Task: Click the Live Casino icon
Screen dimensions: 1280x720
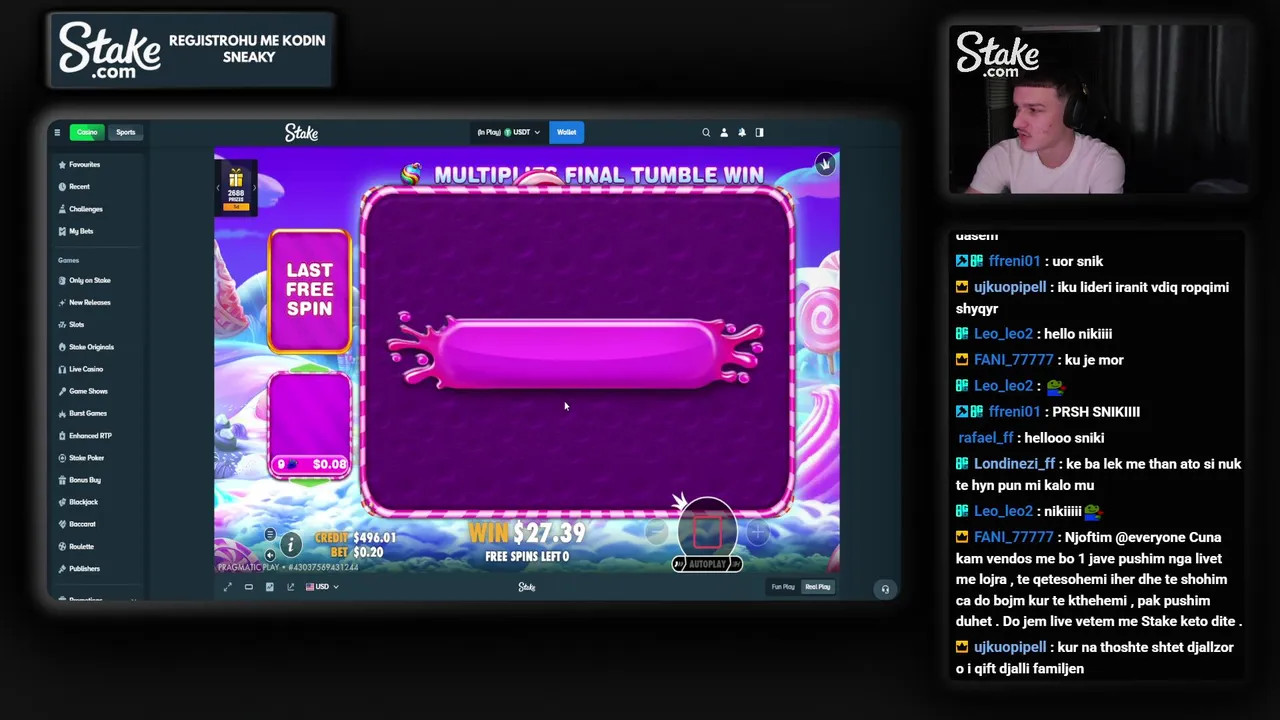Action: click(x=62, y=369)
